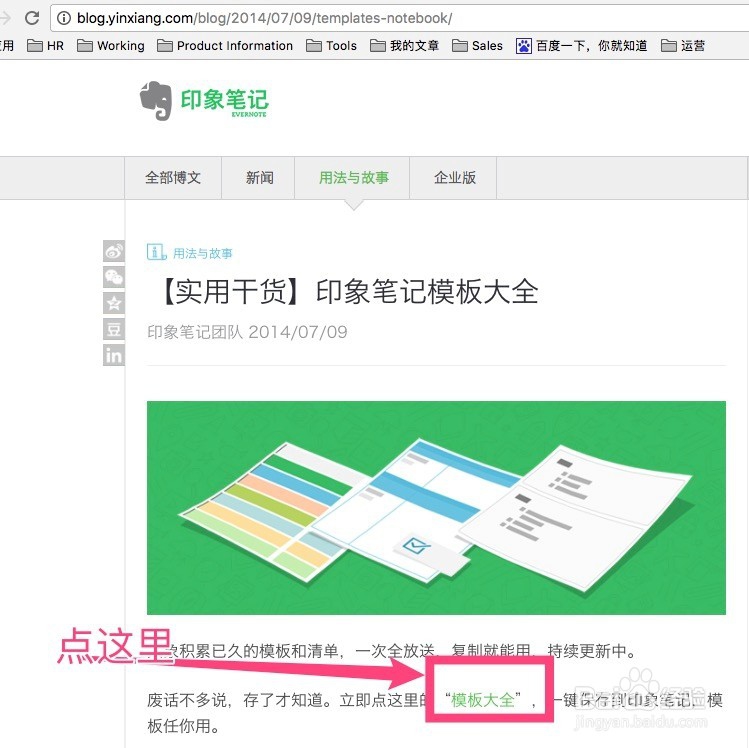This screenshot has width=749, height=748.
Task: Click the author line 印象笔记团队 2014/07/09
Action: pyautogui.click(x=247, y=332)
